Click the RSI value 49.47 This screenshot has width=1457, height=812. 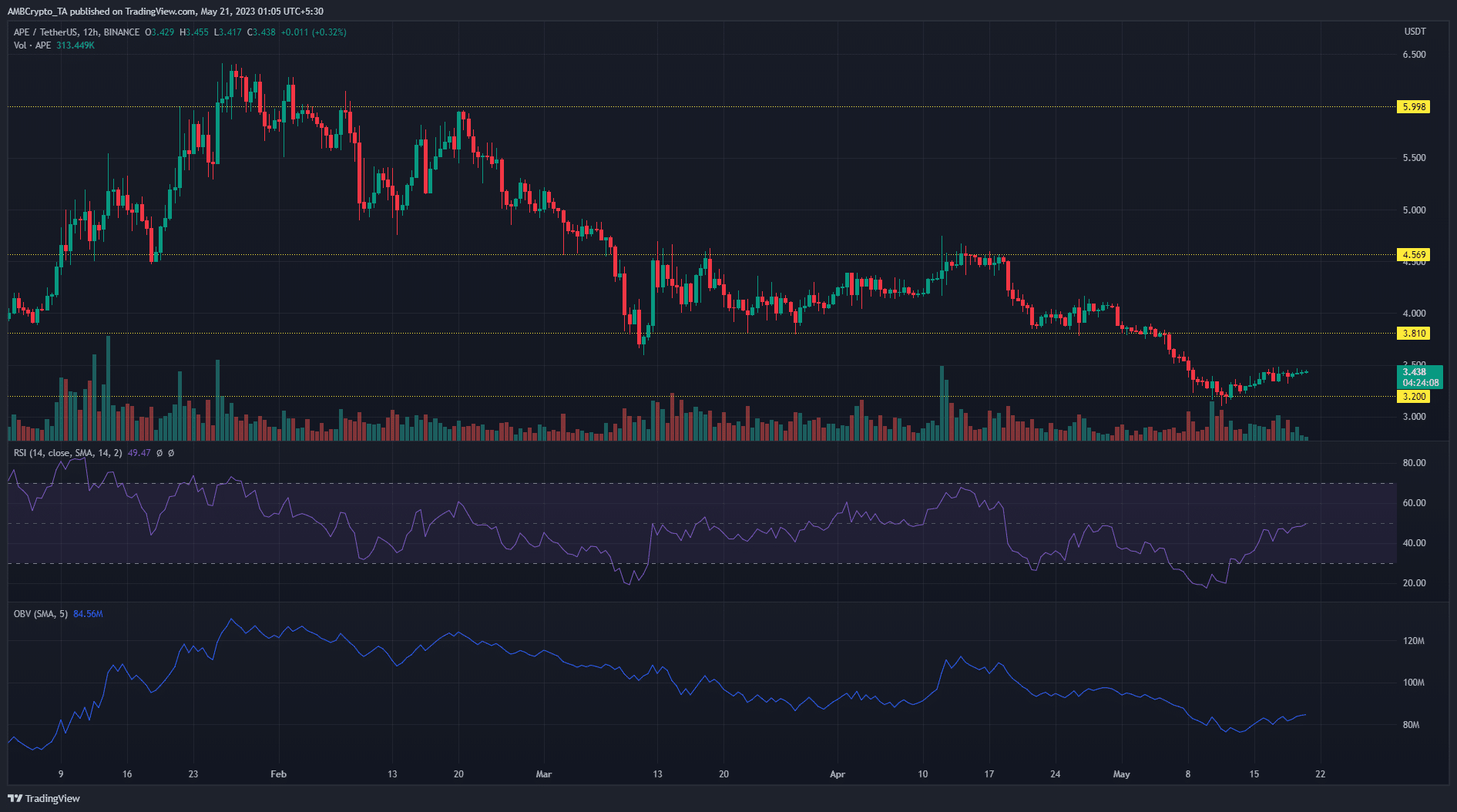[x=139, y=453]
